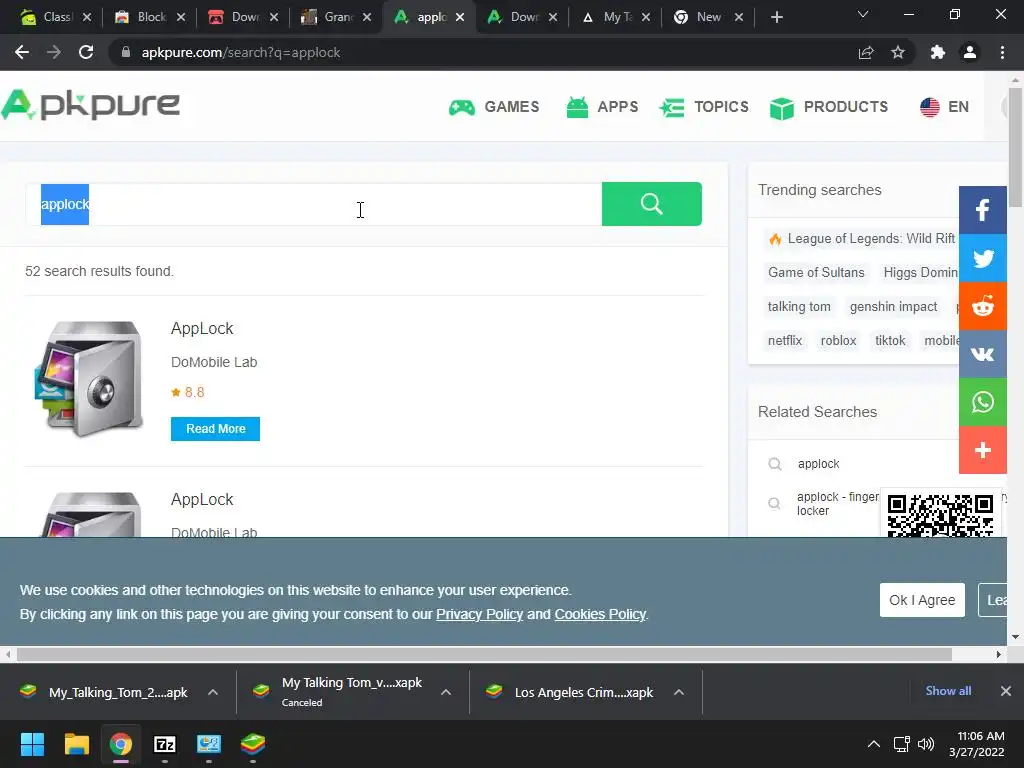
Task: Select League of Legends: Wild Rift trend
Action: pyautogui.click(x=862, y=239)
